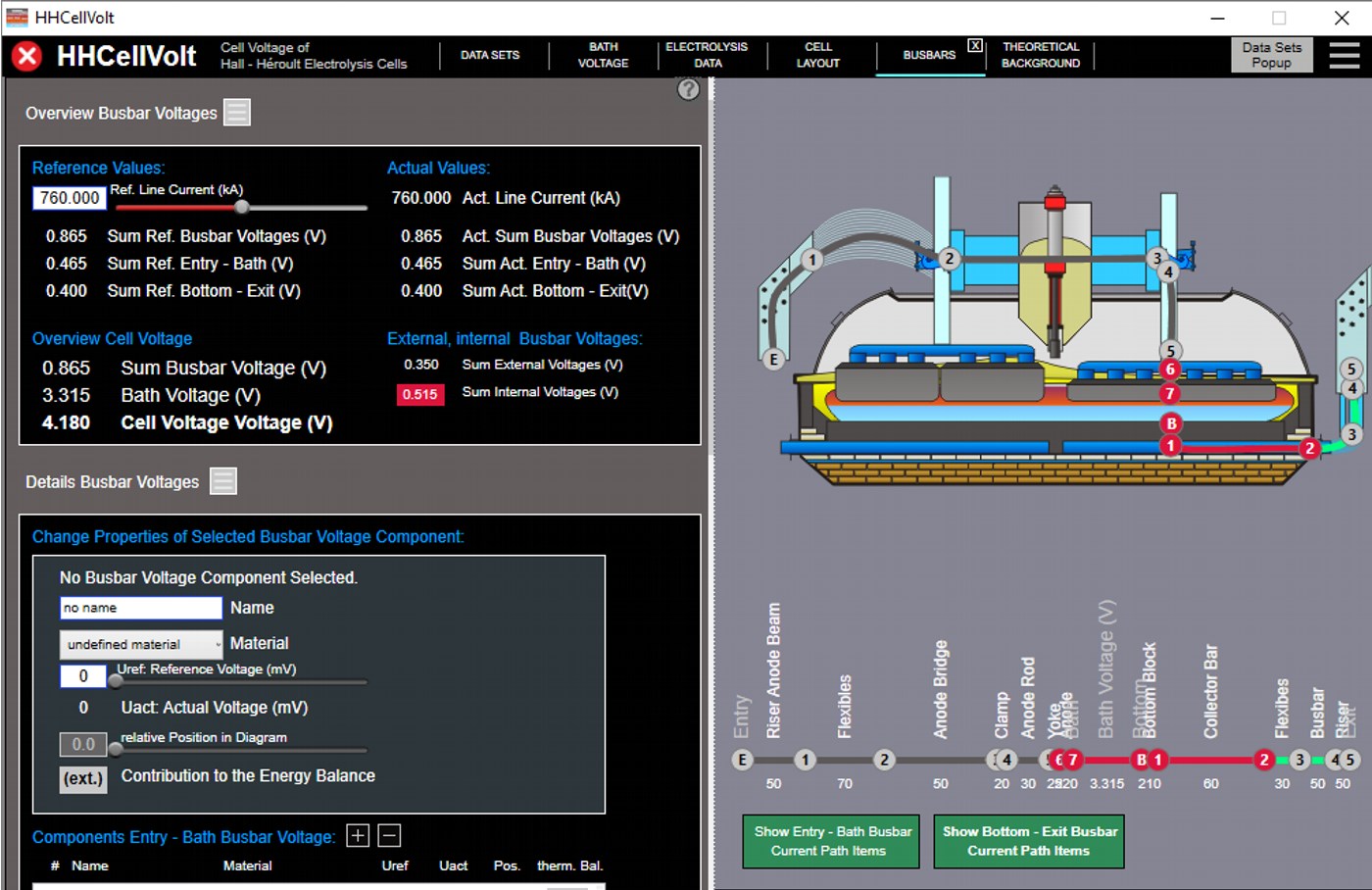Open the Theoretical Background tab
Screen dimensions: 1372x890
pyautogui.click(x=1040, y=55)
